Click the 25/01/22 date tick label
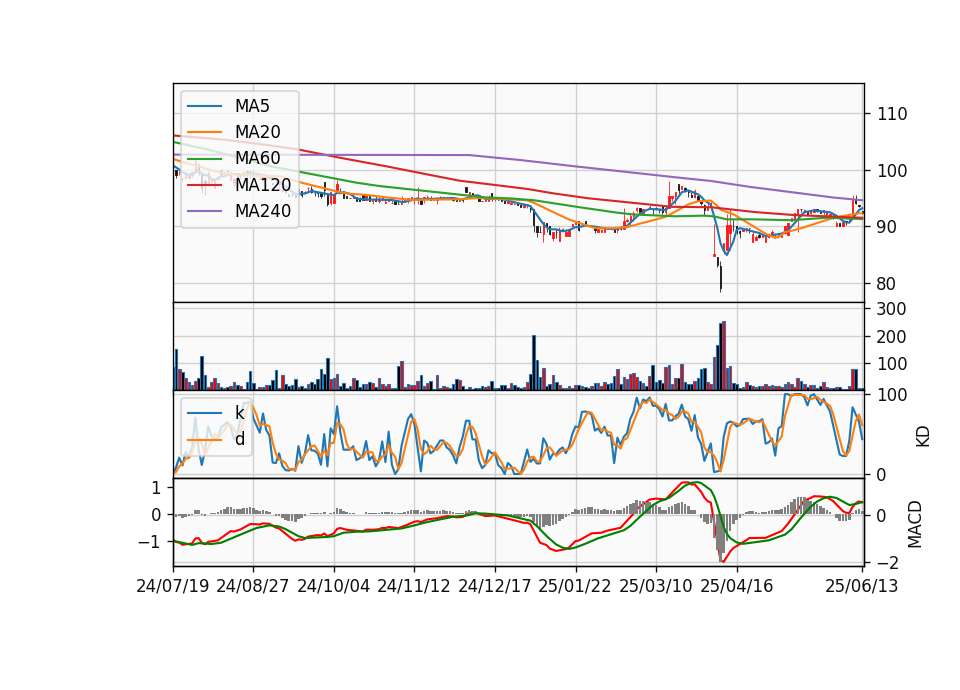960x690 pixels. 575,586
